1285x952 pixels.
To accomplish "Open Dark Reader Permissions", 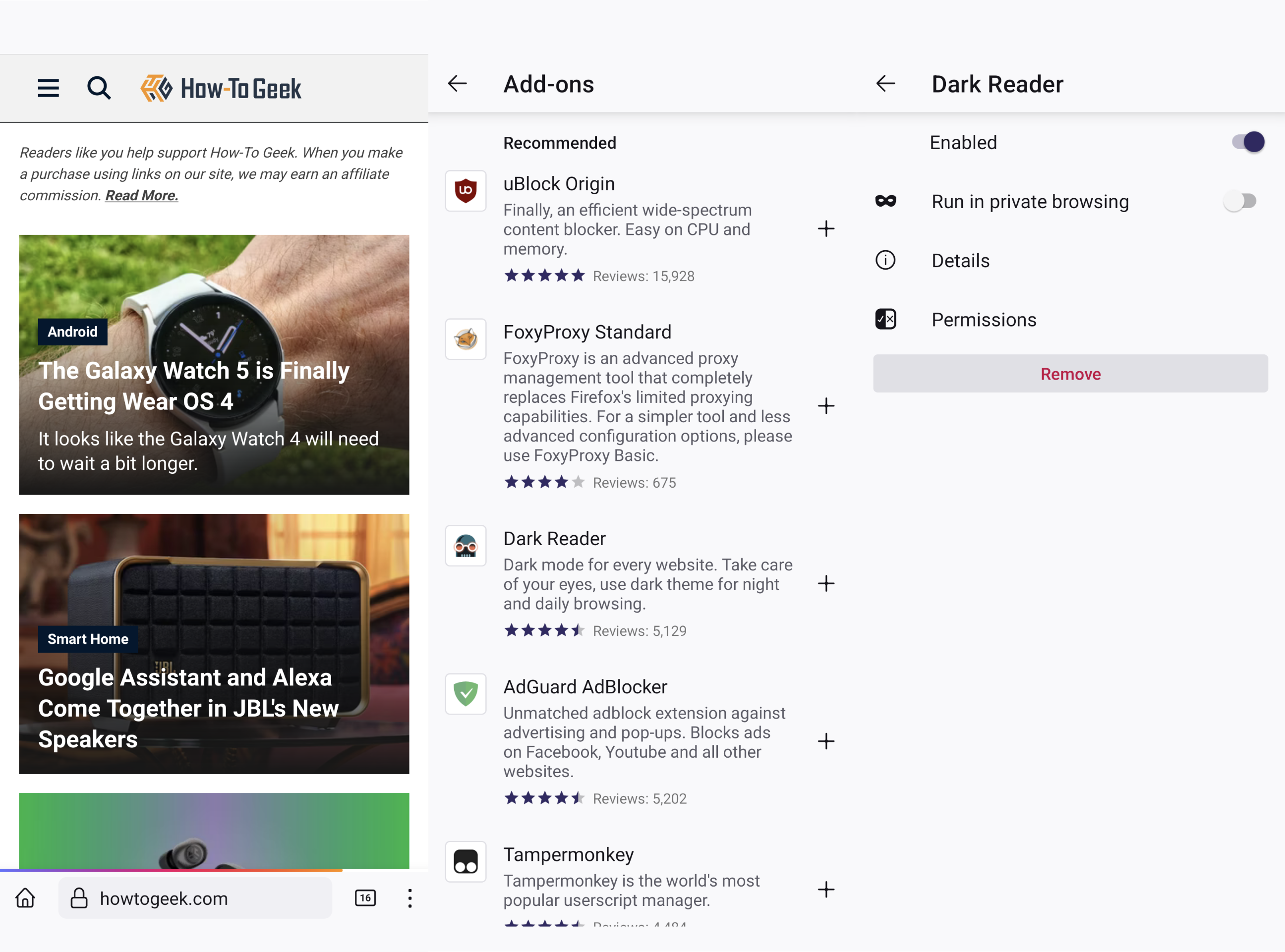I will (x=984, y=320).
